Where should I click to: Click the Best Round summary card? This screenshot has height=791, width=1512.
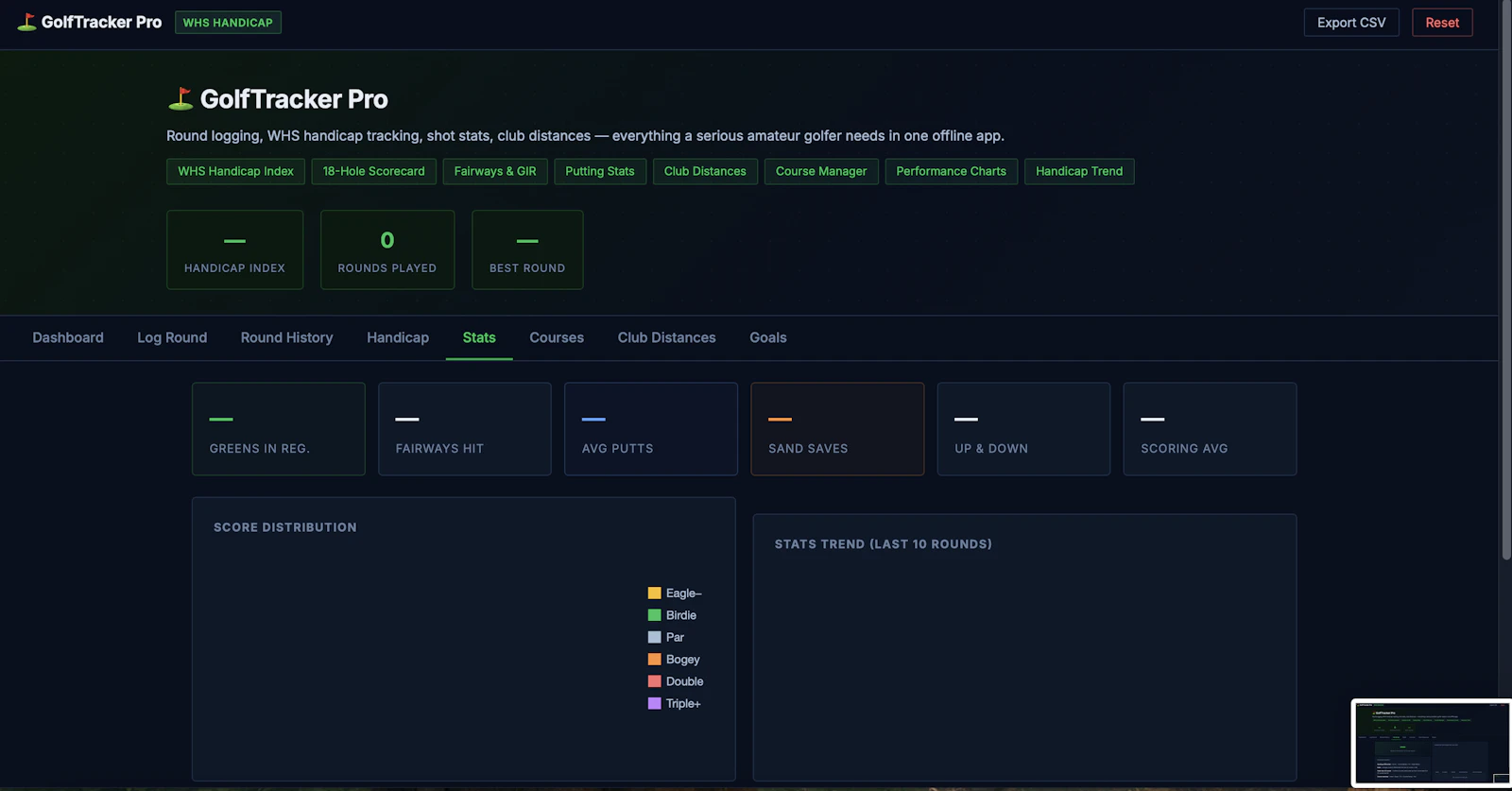pos(527,249)
